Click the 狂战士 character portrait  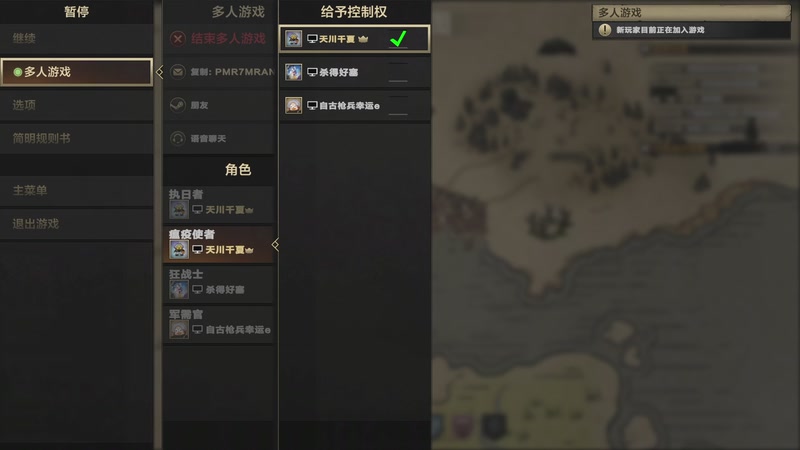point(179,289)
